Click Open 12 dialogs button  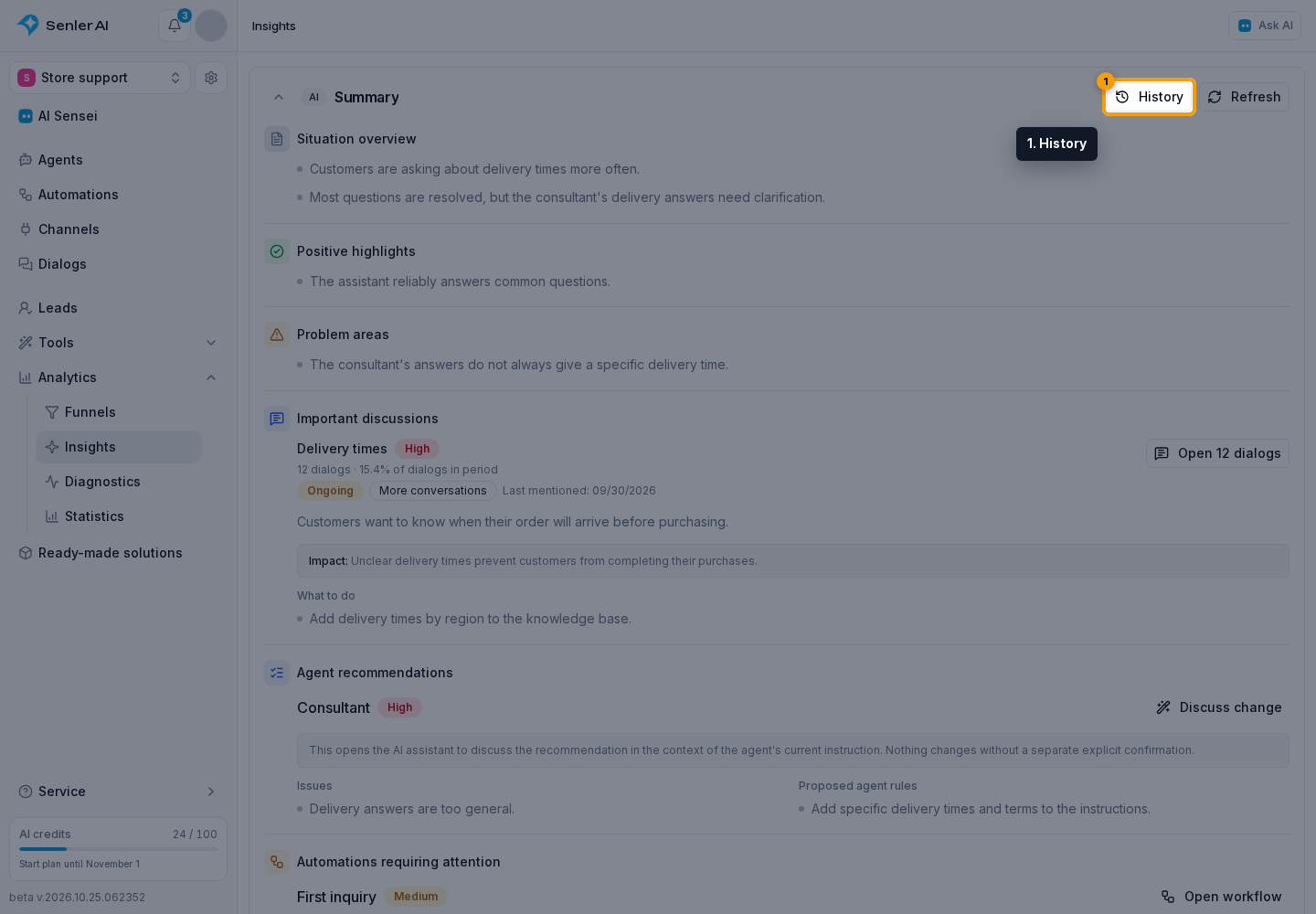pos(1217,453)
